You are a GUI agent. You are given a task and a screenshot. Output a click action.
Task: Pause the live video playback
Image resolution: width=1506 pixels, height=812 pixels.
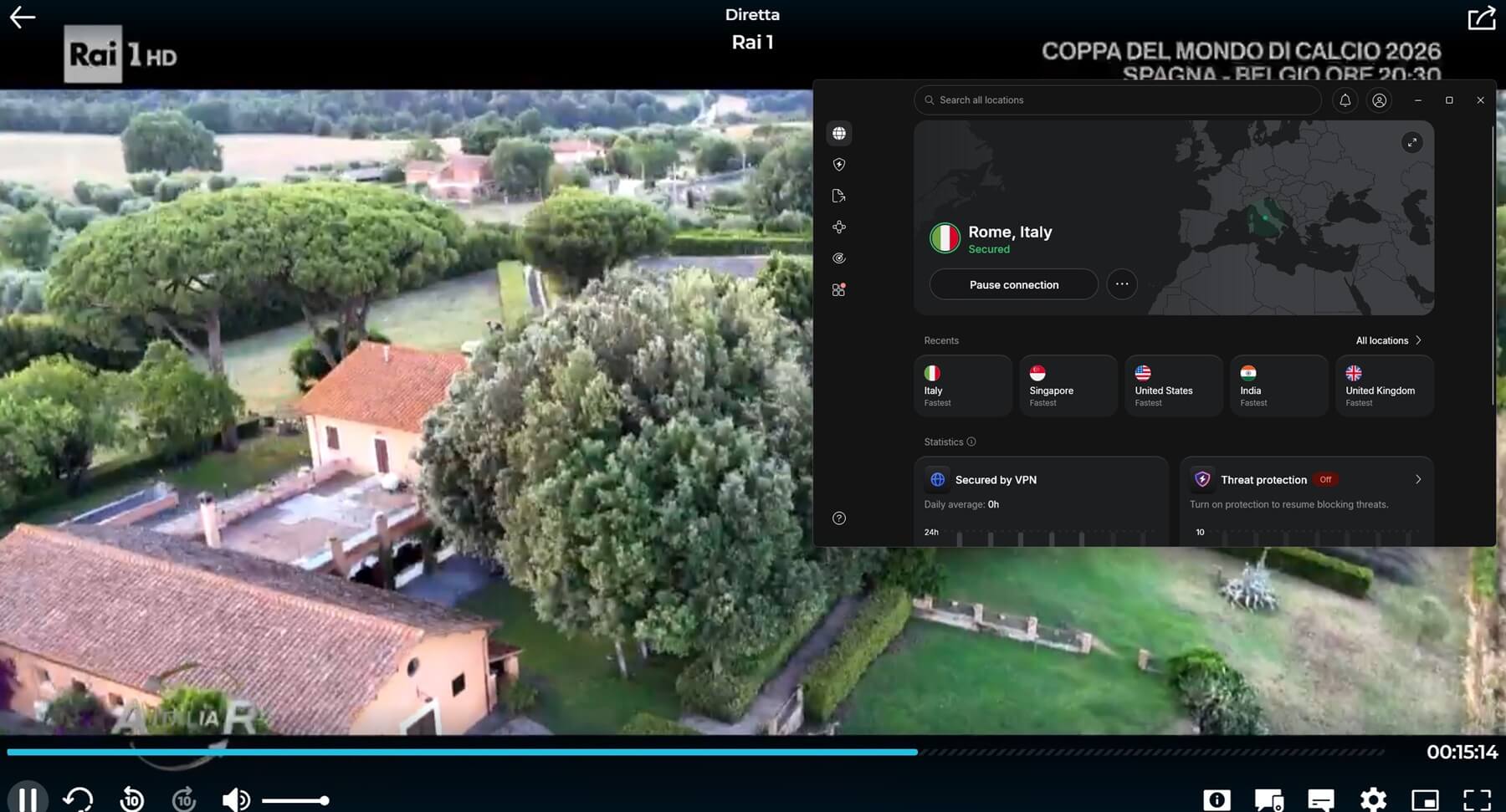click(x=28, y=799)
